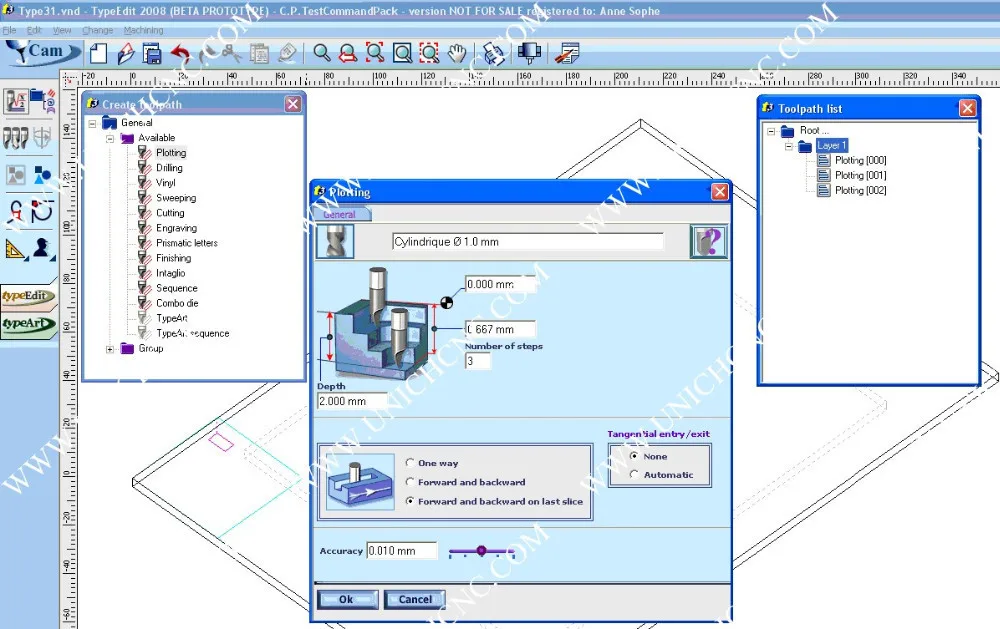Screen dimensions: 1000x629
Task: Click the Cam module logo
Action: click(43, 52)
